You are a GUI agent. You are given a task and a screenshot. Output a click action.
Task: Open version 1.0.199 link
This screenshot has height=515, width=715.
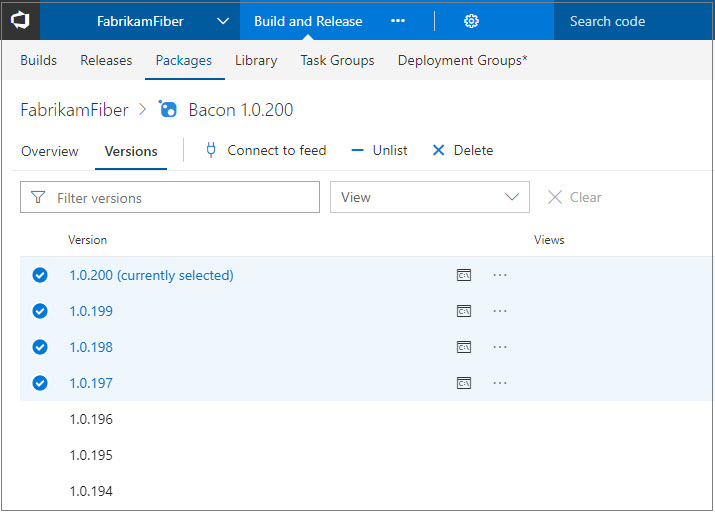point(91,311)
